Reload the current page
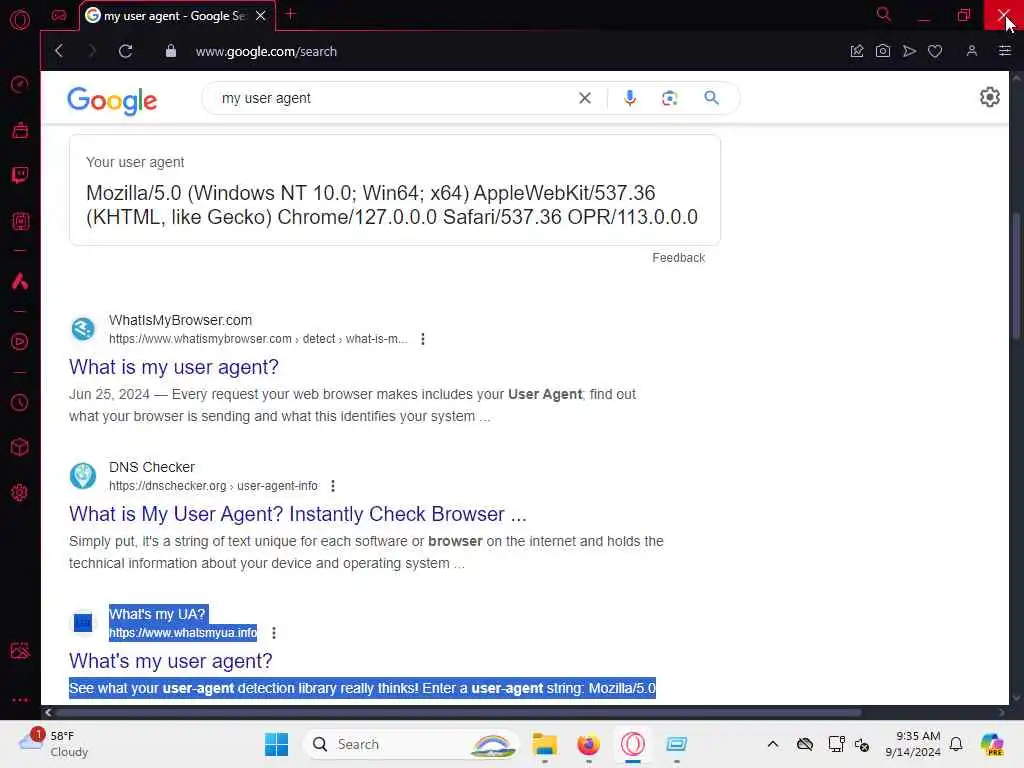 125,51
